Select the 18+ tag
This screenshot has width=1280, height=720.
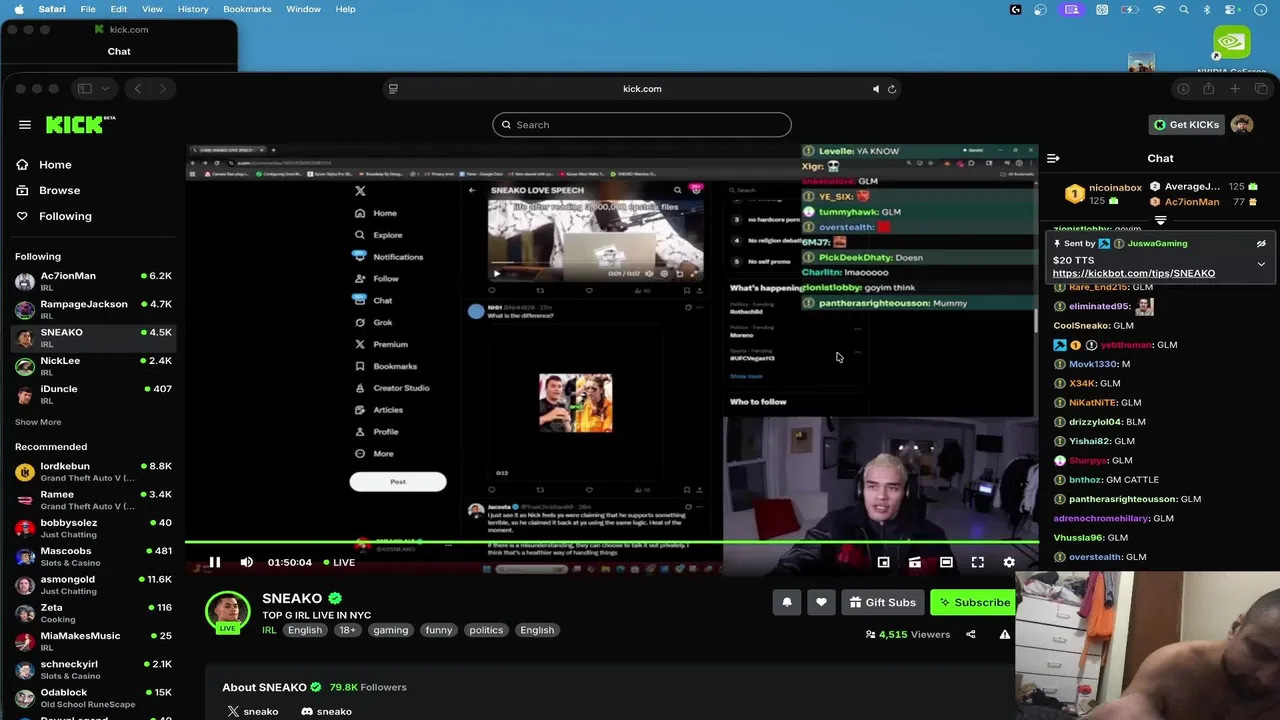347,630
